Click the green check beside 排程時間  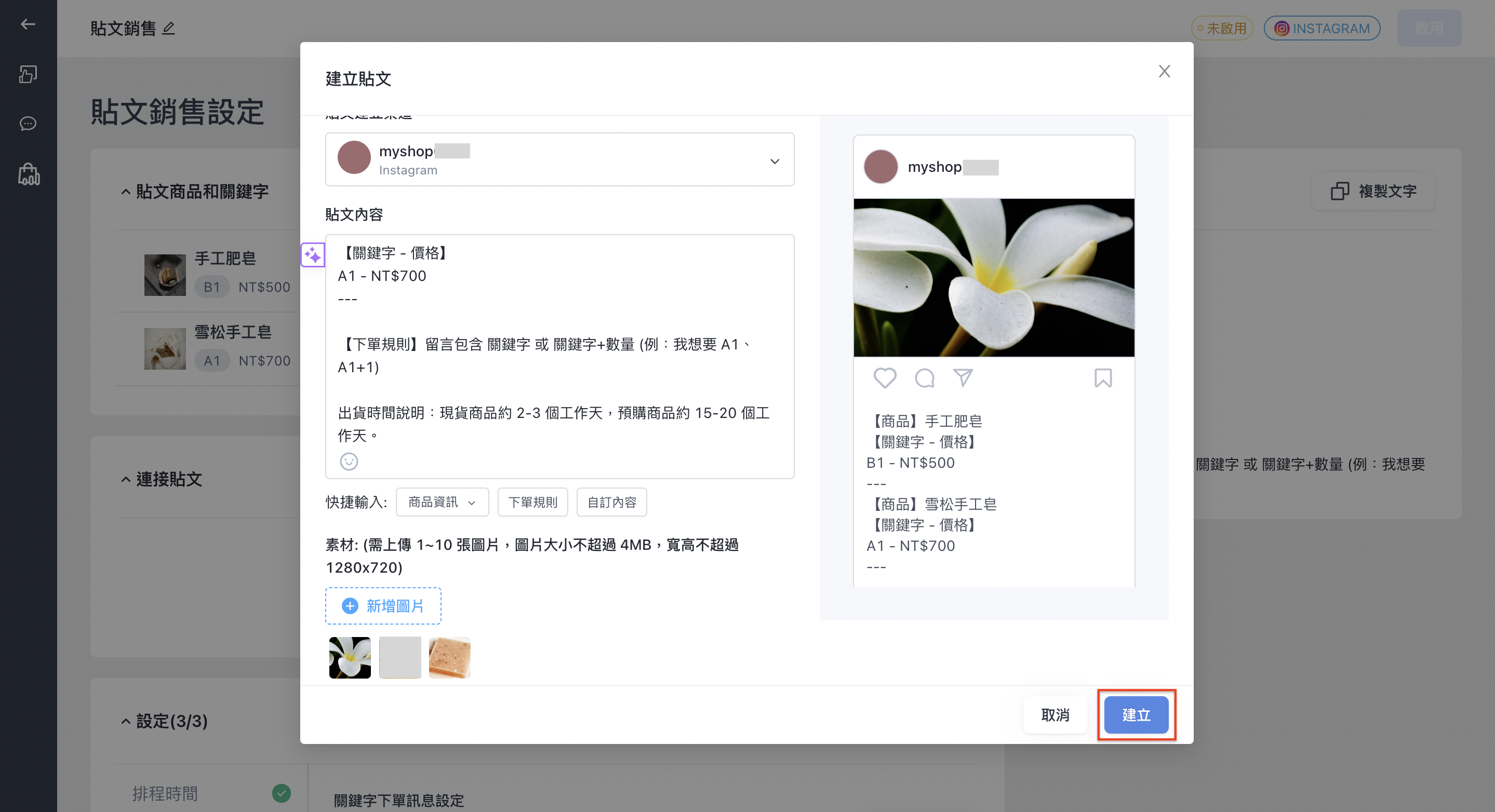point(282,793)
